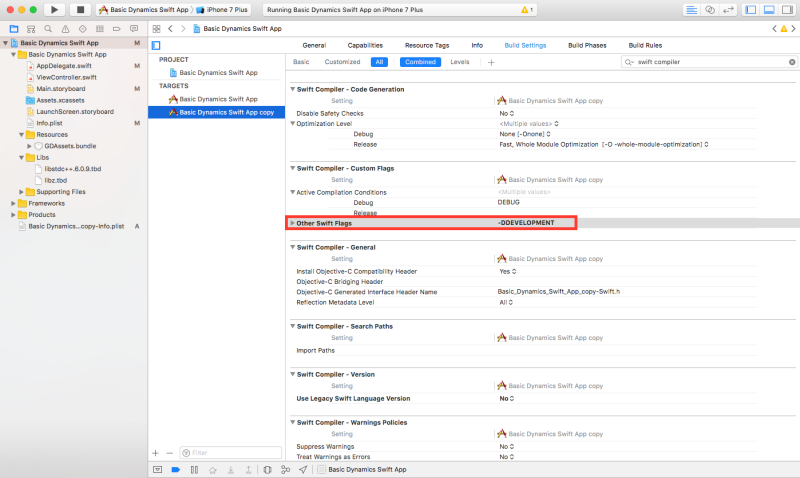The height and width of the screenshot is (478, 800).
Task: Select the version editor button
Action: (x=728, y=10)
